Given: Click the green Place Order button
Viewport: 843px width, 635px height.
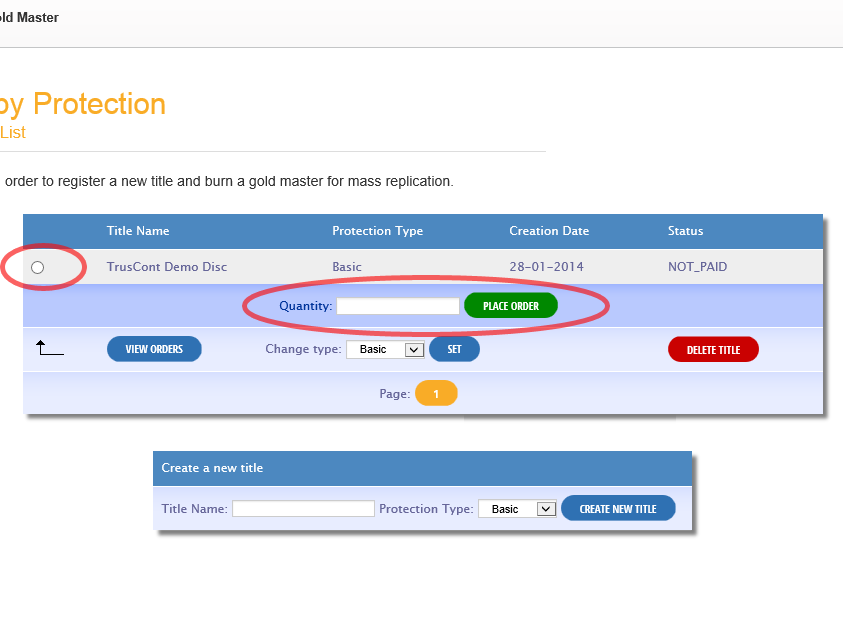Looking at the screenshot, I should pos(510,306).
